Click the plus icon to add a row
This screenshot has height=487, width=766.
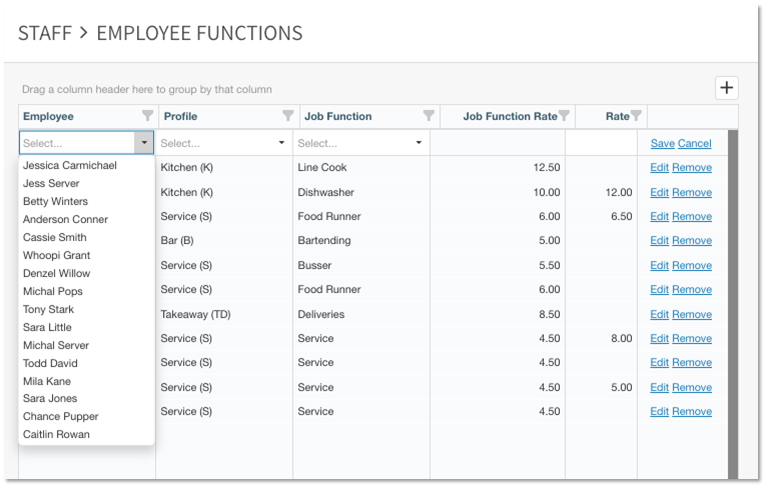click(727, 88)
